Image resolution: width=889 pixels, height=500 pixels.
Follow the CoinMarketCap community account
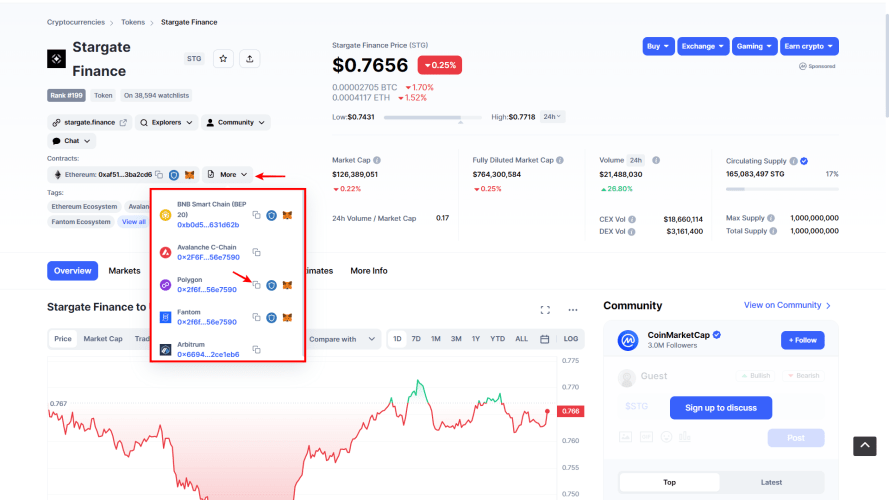(x=802, y=340)
